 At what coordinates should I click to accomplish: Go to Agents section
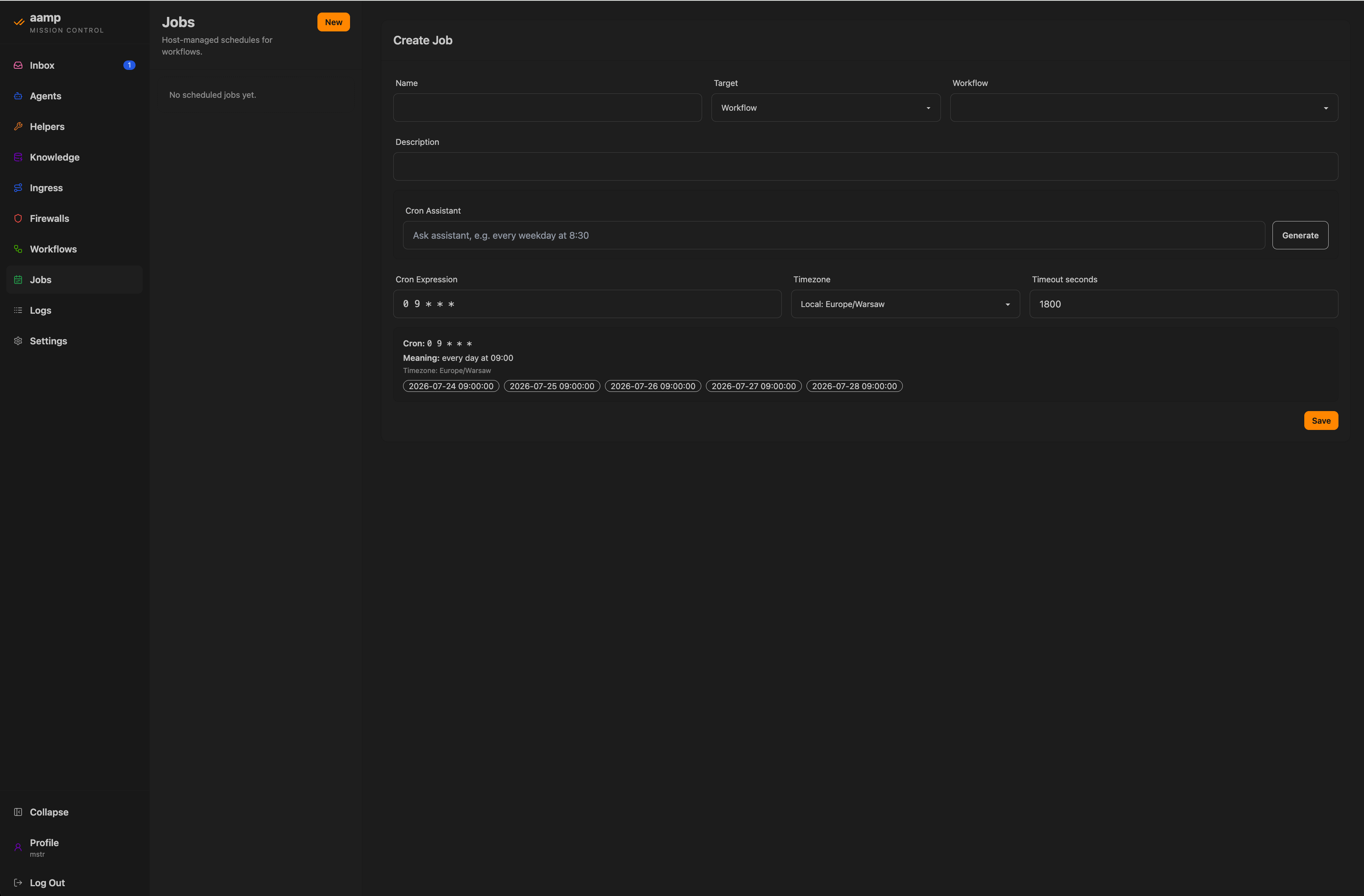point(75,96)
